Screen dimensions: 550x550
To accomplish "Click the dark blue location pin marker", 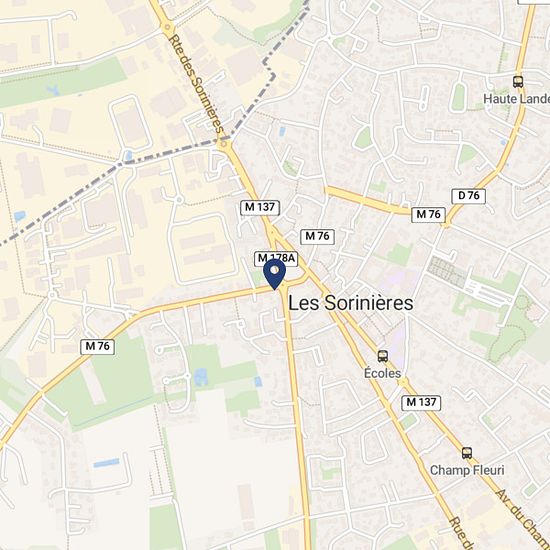I will 275,274.
